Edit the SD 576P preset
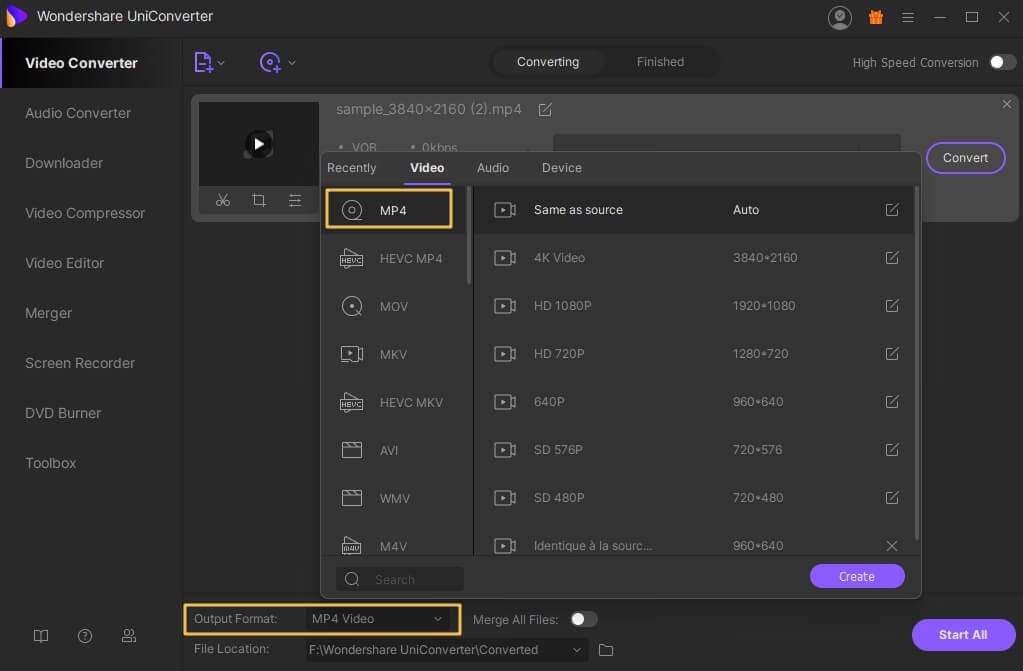Viewport: 1023px width, 671px height. click(x=892, y=450)
